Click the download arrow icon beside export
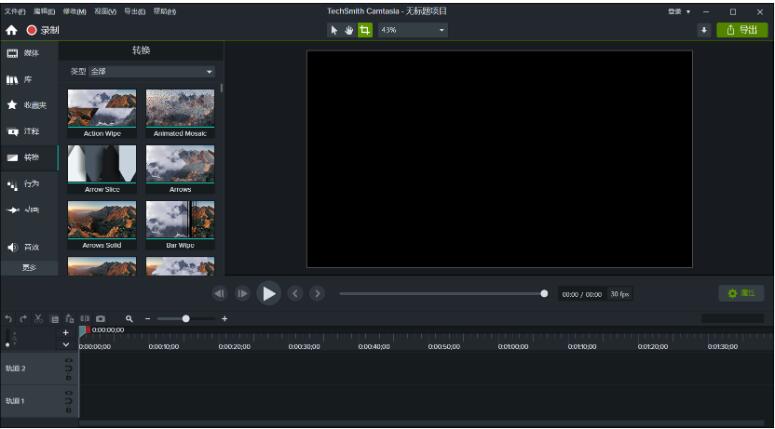 [704, 30]
